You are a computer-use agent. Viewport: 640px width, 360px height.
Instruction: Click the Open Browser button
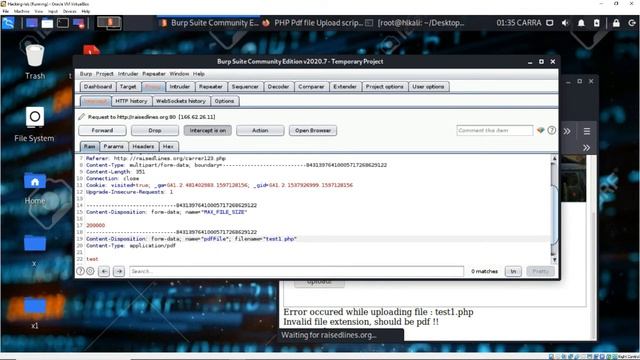[x=313, y=131]
